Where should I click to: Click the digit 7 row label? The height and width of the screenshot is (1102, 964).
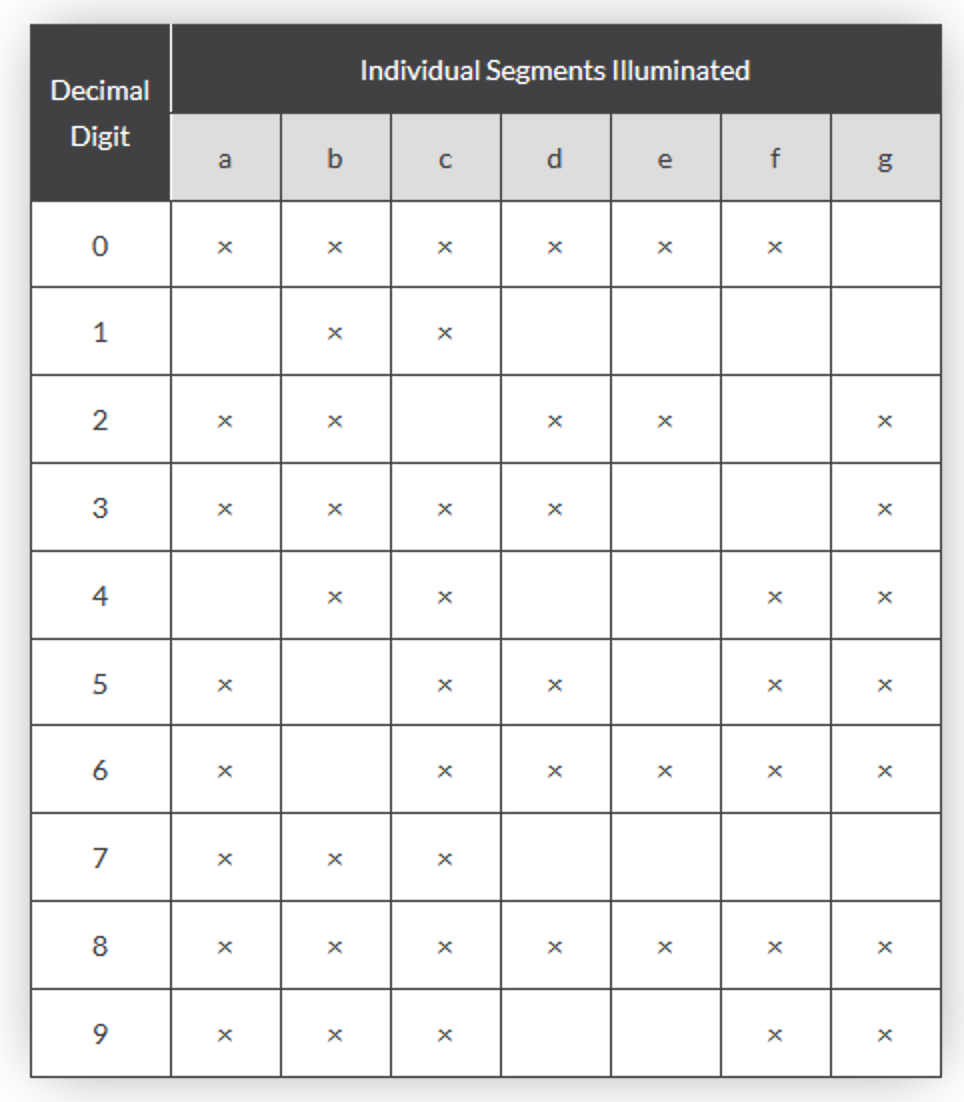pyautogui.click(x=100, y=857)
